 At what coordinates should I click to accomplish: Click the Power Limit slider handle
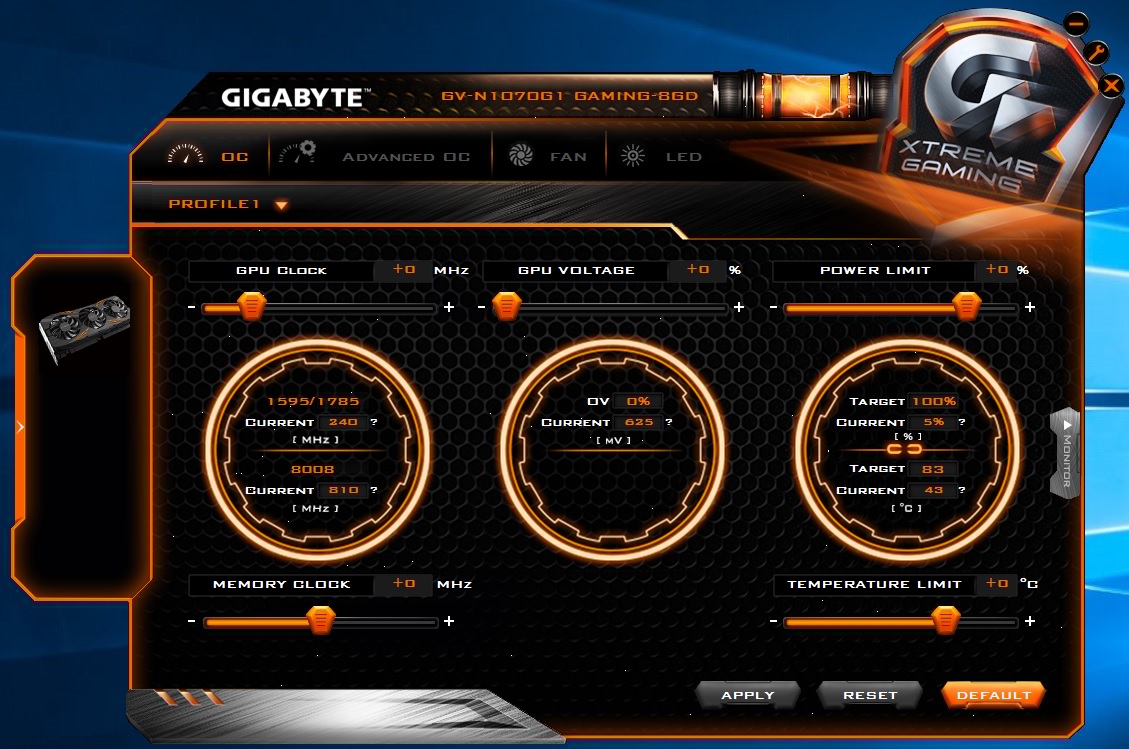[x=967, y=306]
